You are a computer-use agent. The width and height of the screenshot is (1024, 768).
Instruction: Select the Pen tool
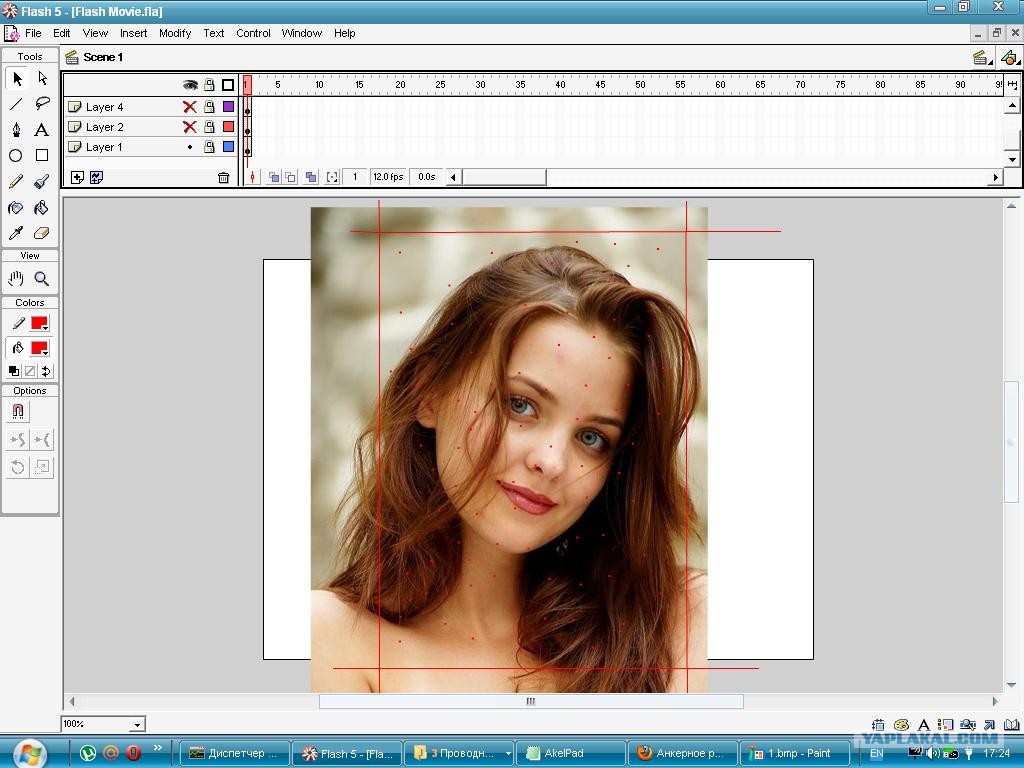pyautogui.click(x=16, y=129)
